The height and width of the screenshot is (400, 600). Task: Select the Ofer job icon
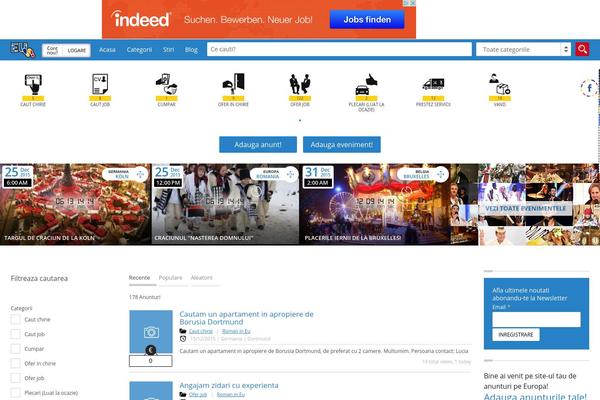(300, 84)
